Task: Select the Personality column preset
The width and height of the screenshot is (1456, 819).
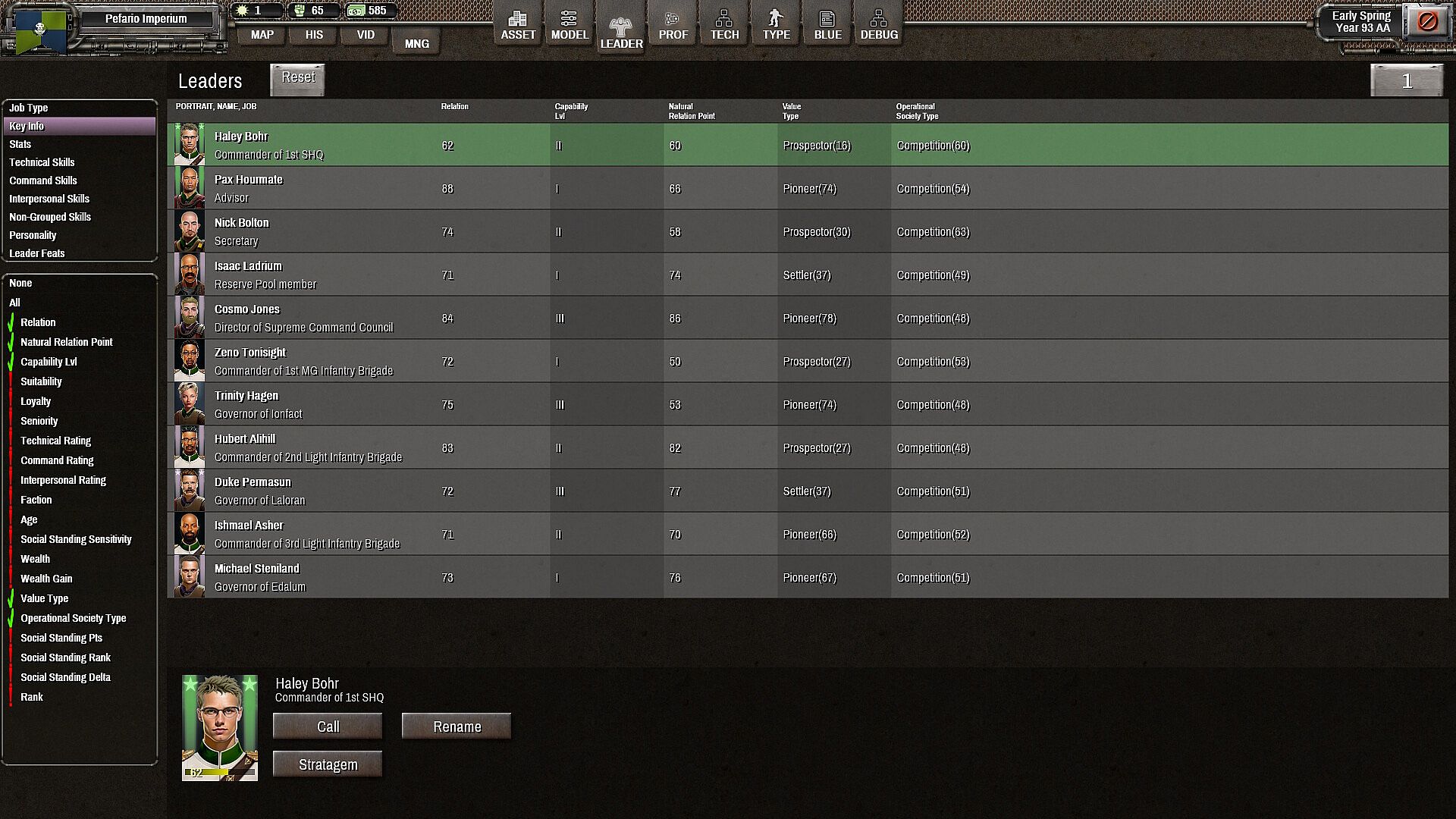Action: (x=33, y=235)
